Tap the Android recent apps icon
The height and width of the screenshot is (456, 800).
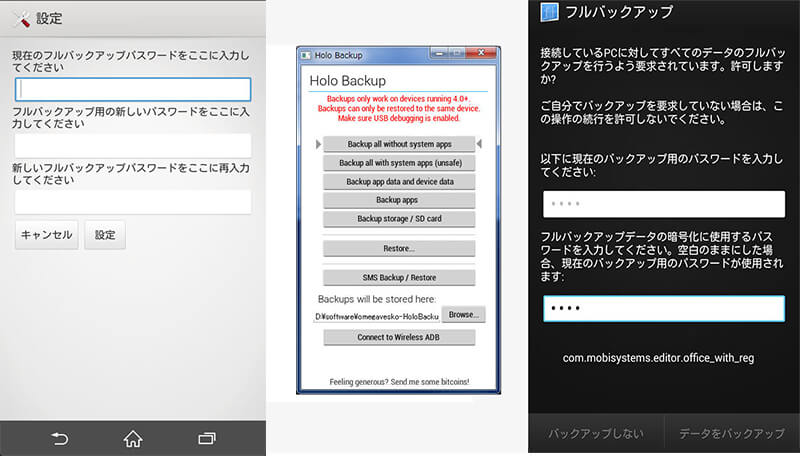pos(207,439)
